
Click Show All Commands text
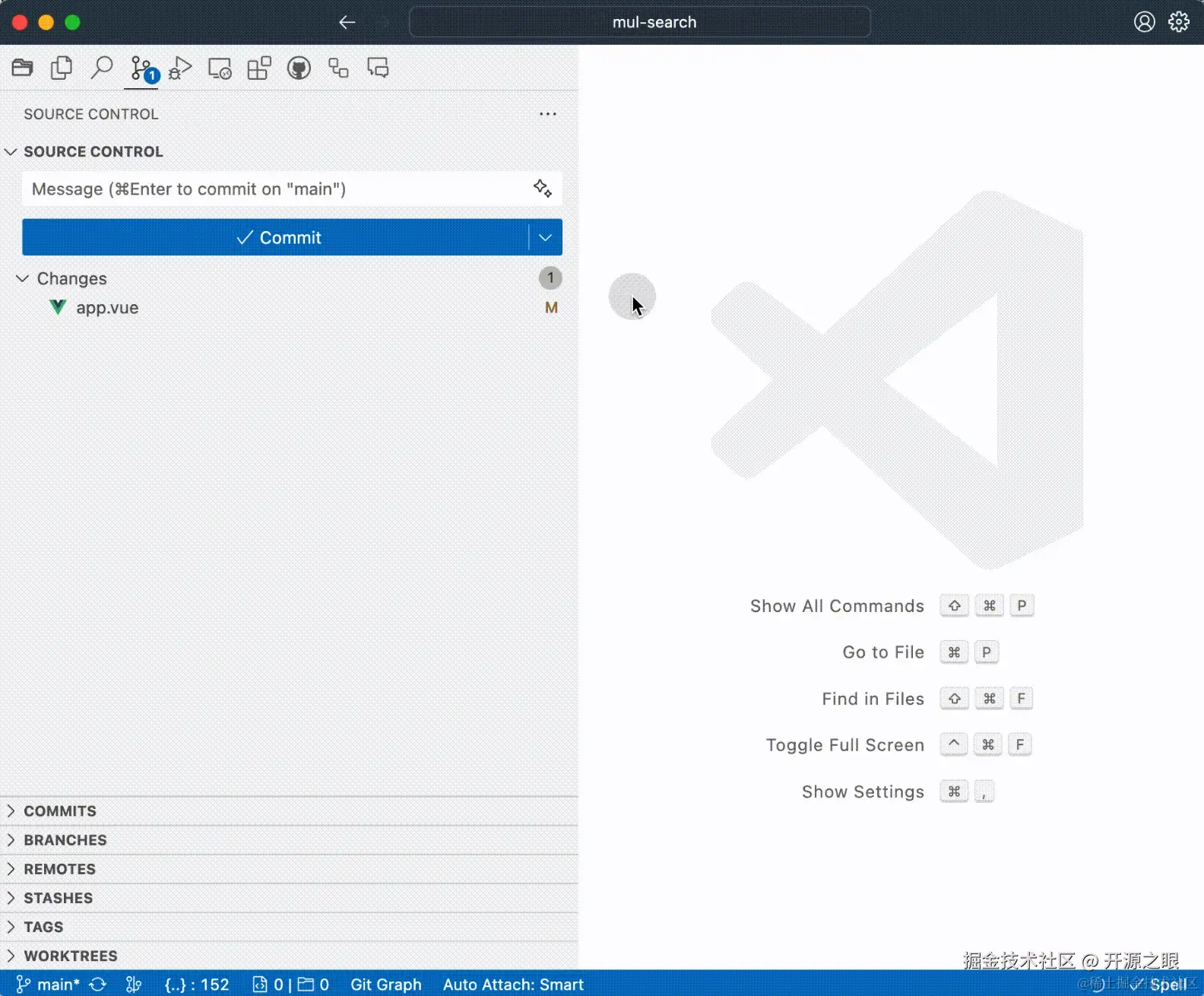point(837,606)
